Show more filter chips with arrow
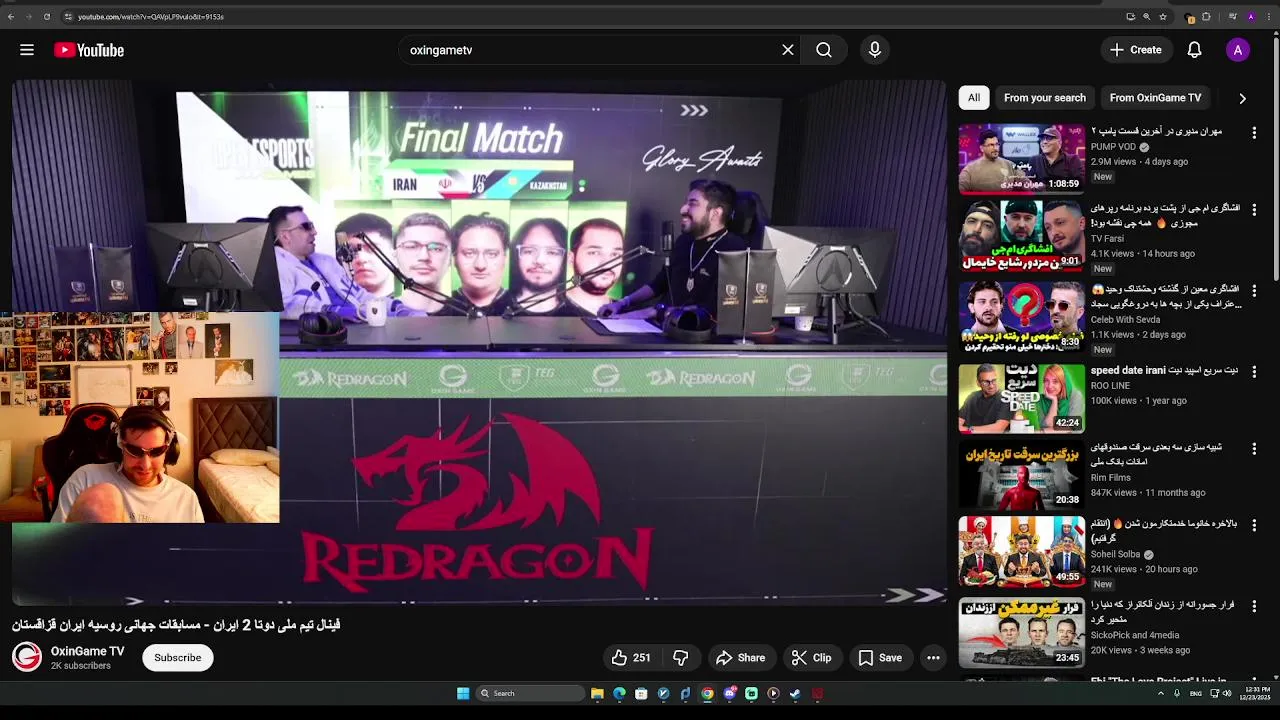Image resolution: width=1280 pixels, height=720 pixels. (x=1242, y=98)
